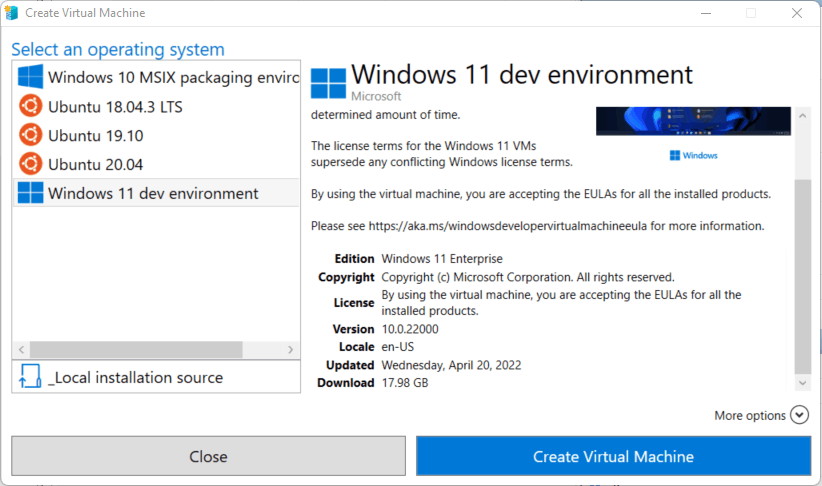
Task: Click the large Windows logo beside the heading
Action: (x=328, y=83)
